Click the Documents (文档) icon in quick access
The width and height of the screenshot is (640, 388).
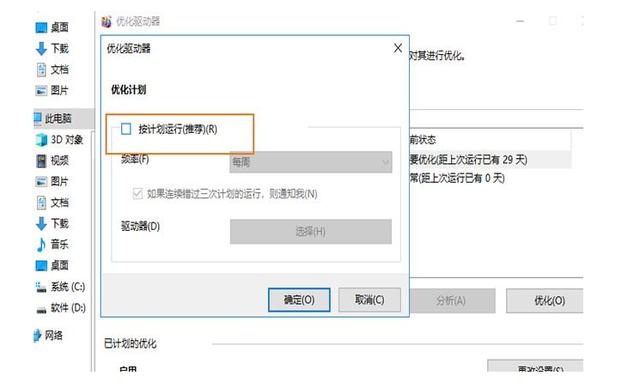[41, 69]
